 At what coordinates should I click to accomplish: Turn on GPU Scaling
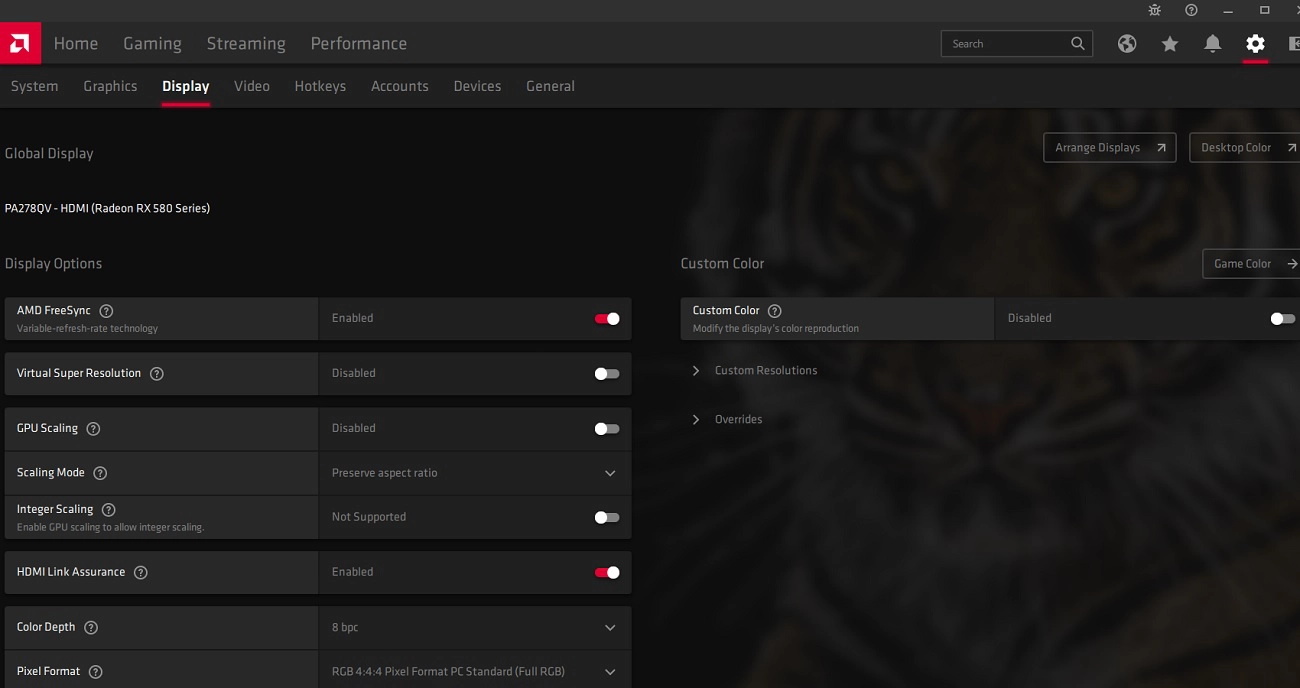coord(607,428)
